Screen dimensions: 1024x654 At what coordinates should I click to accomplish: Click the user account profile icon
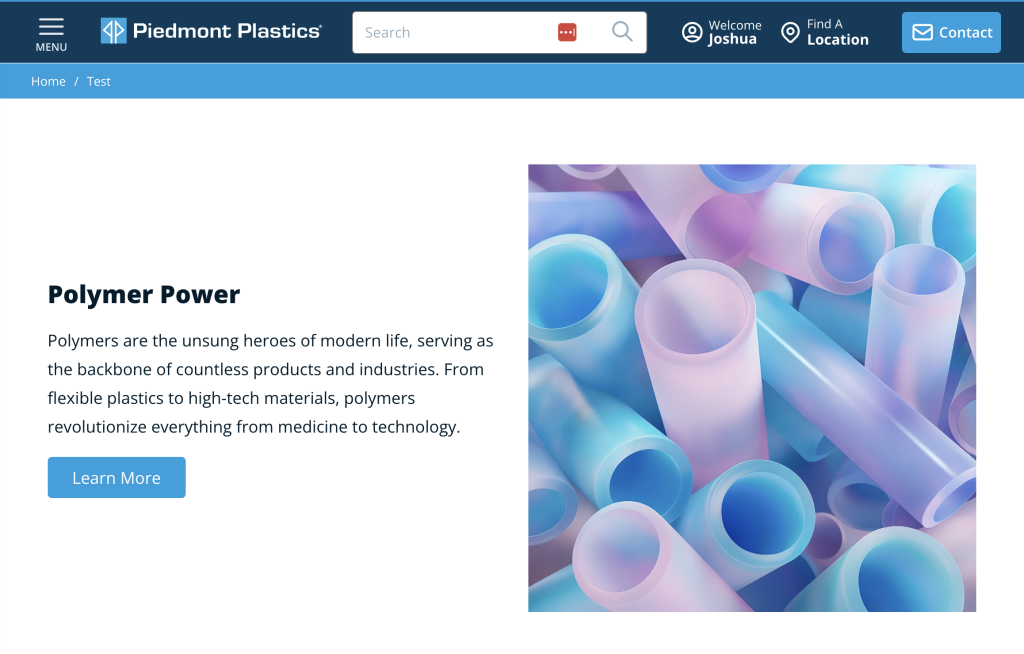pos(692,33)
